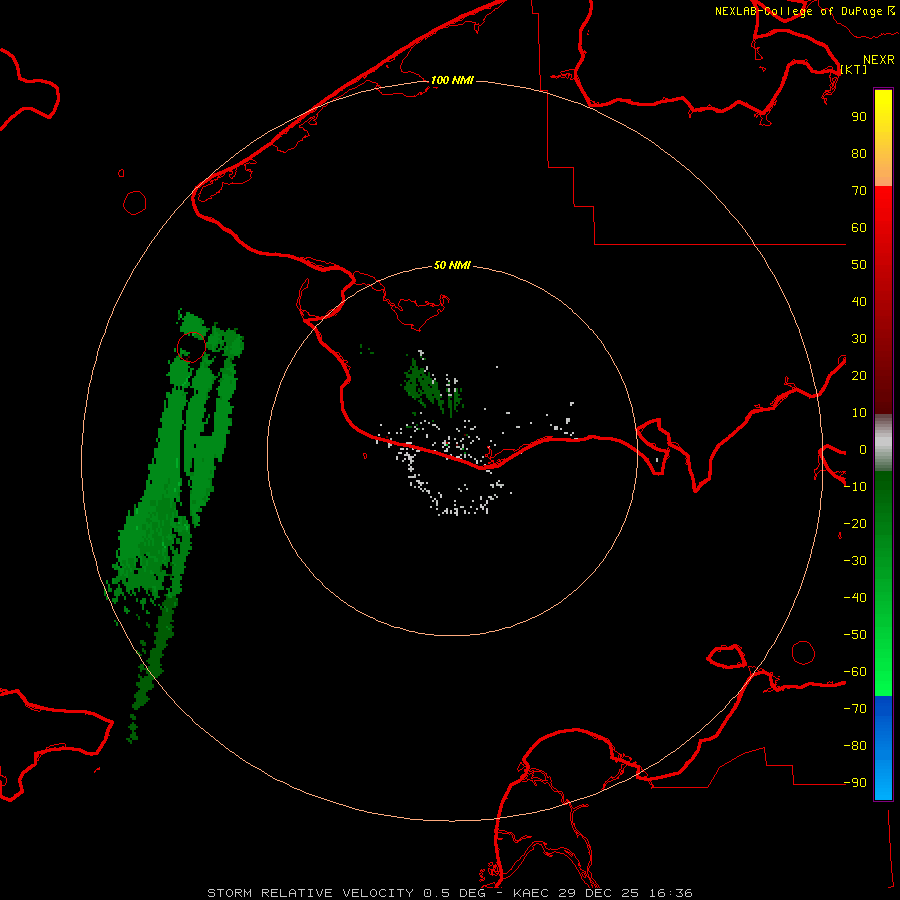Click the "NEXR" label above the color scale
Screen dimensions: 900x900
tap(879, 60)
